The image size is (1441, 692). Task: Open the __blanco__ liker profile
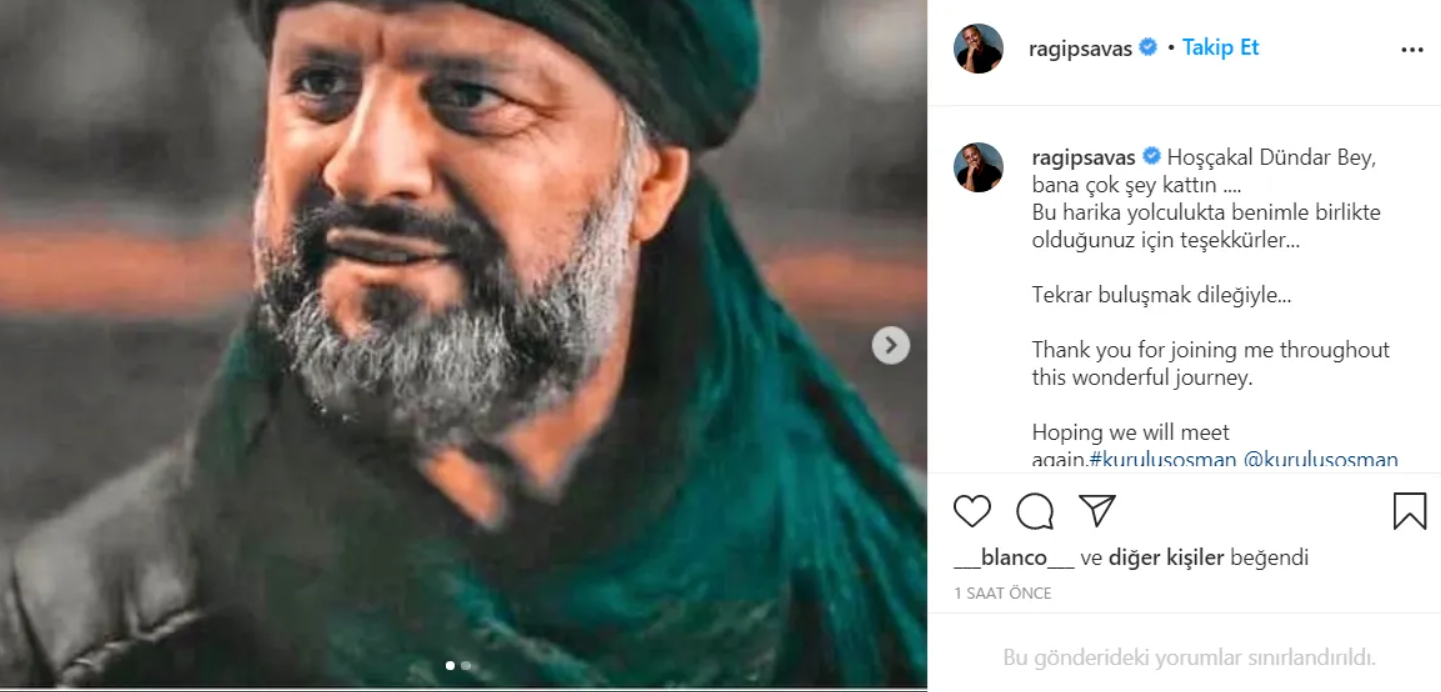[x=1014, y=558]
